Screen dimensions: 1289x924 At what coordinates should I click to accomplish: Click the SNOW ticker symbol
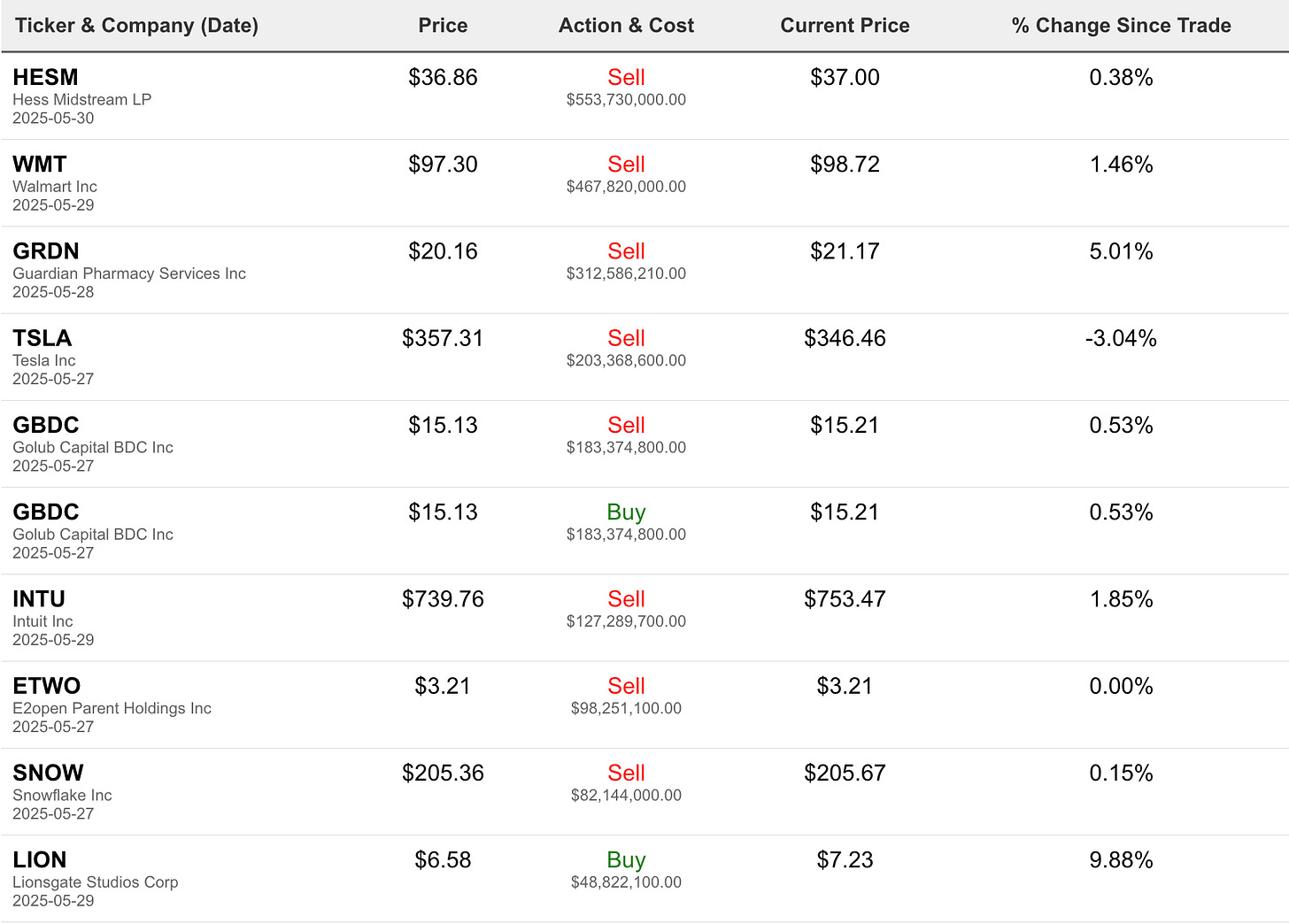[48, 773]
